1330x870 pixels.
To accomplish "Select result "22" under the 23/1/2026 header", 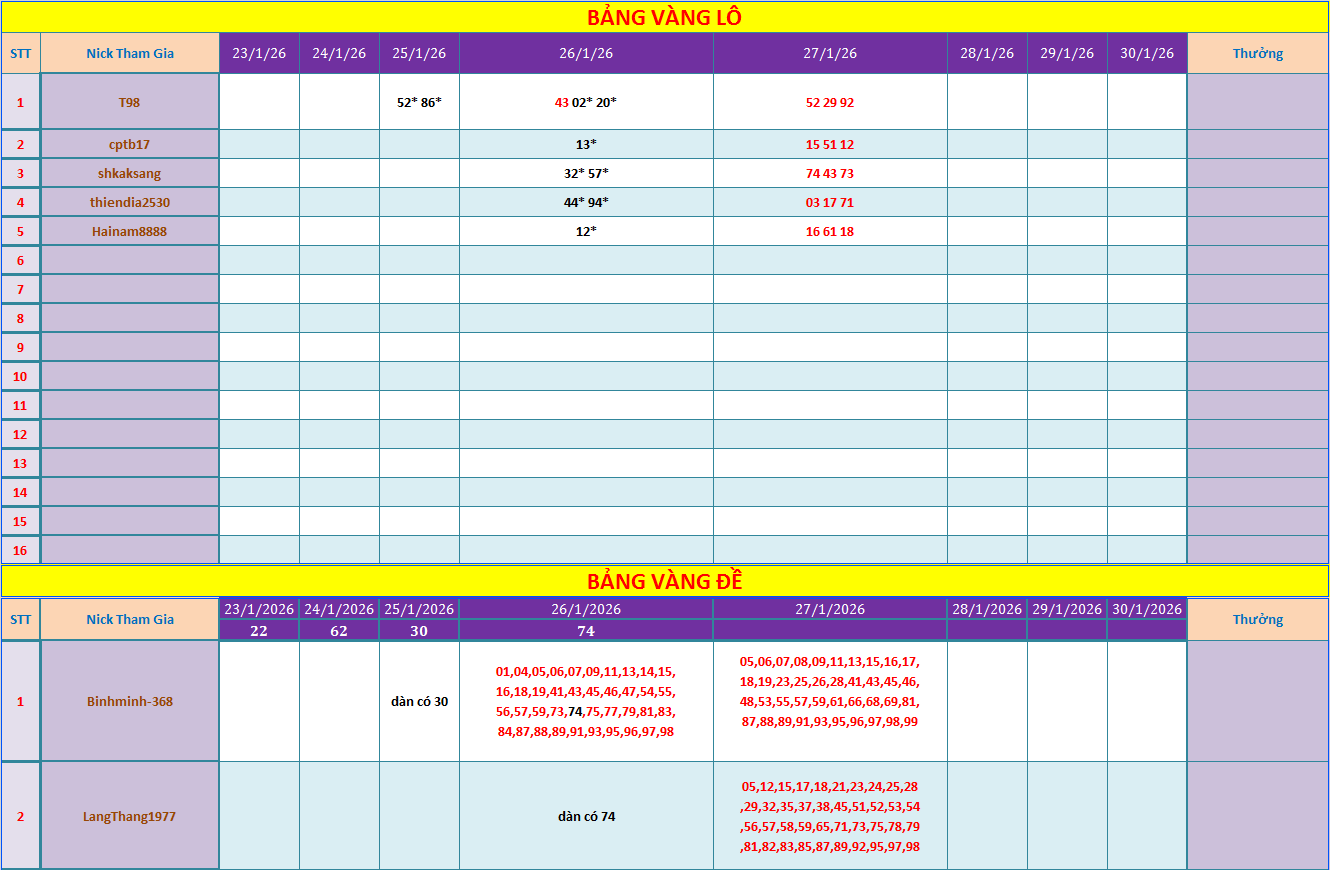I will click(x=259, y=630).
